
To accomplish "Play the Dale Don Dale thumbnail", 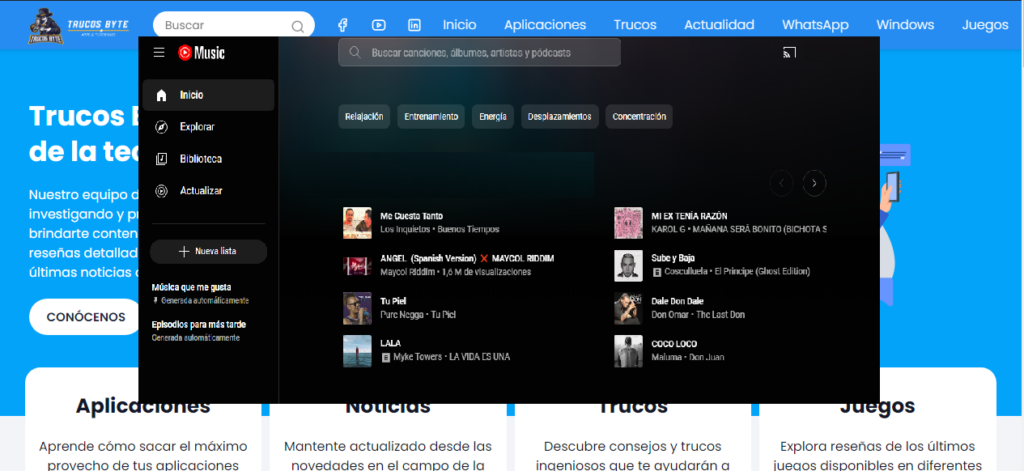I will (x=628, y=308).
